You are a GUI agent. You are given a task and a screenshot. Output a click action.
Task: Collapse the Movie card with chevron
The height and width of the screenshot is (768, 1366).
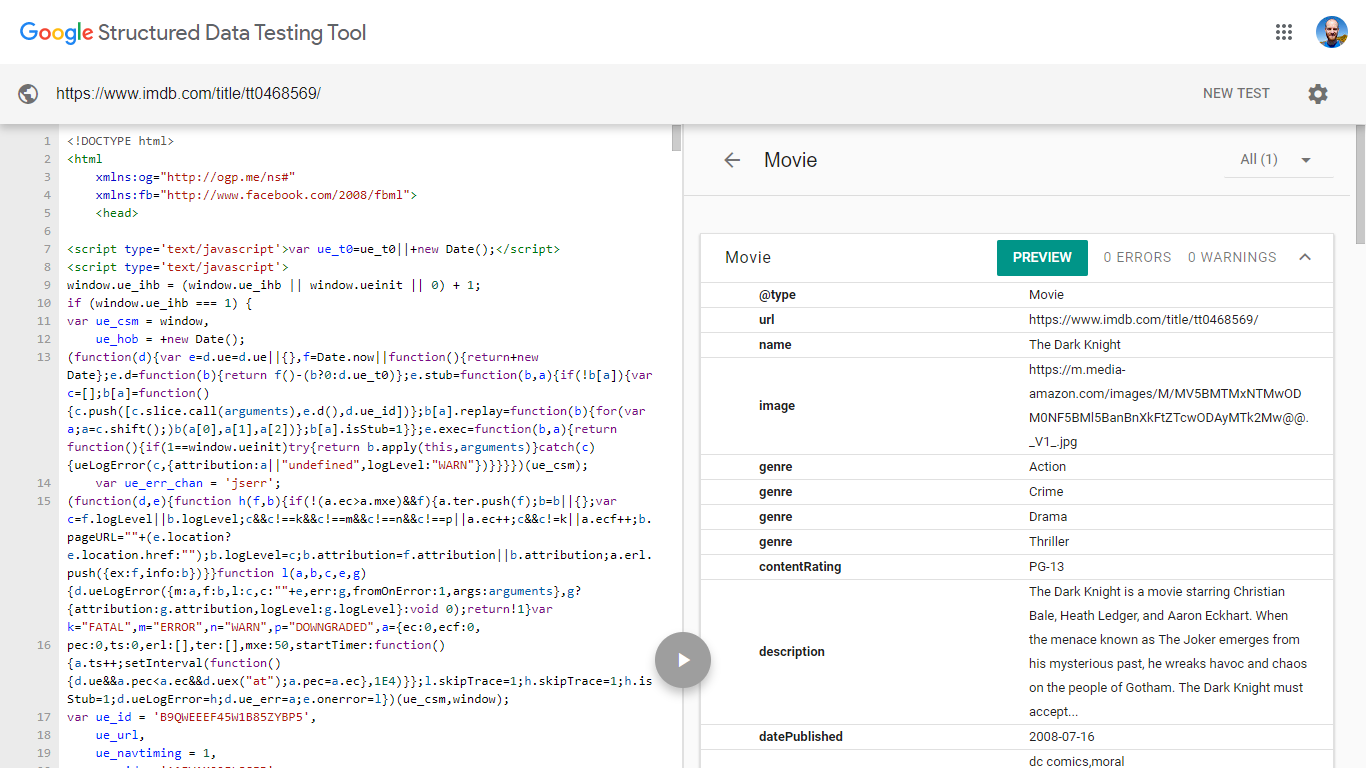pos(1305,257)
